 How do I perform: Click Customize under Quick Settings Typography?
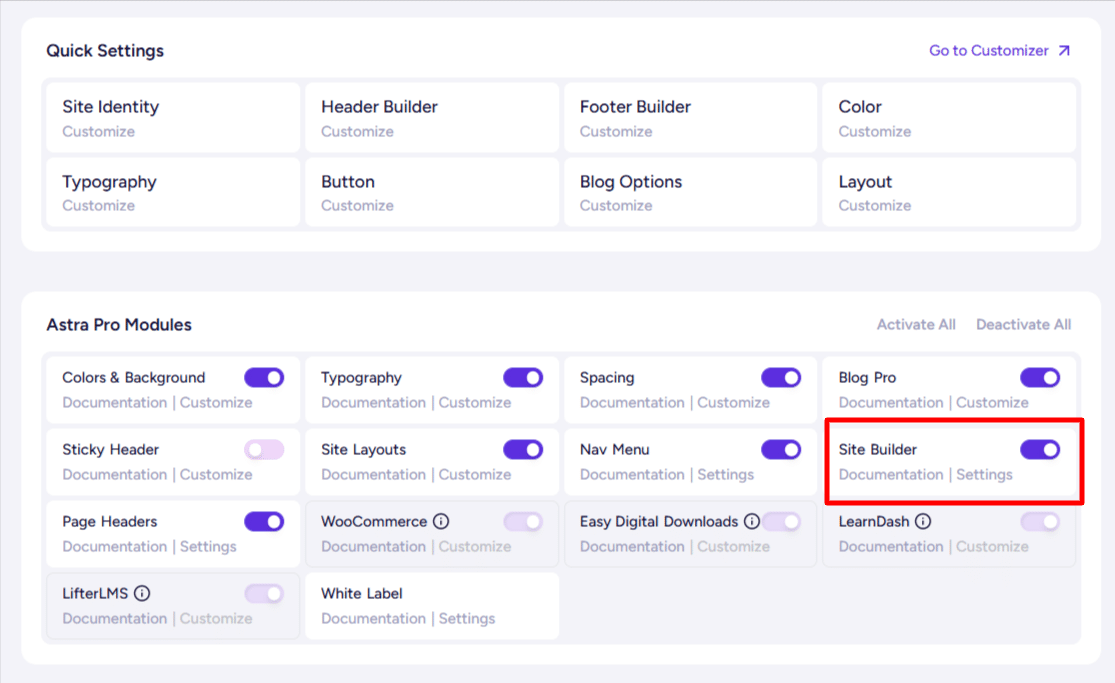98,206
